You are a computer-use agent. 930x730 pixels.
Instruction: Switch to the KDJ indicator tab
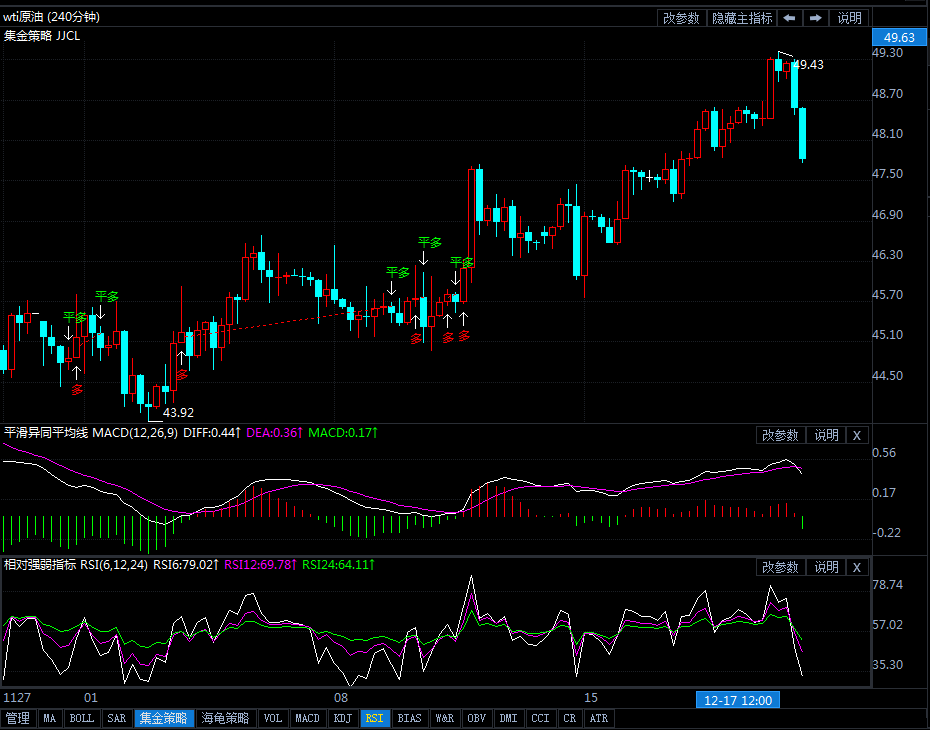pos(342,718)
